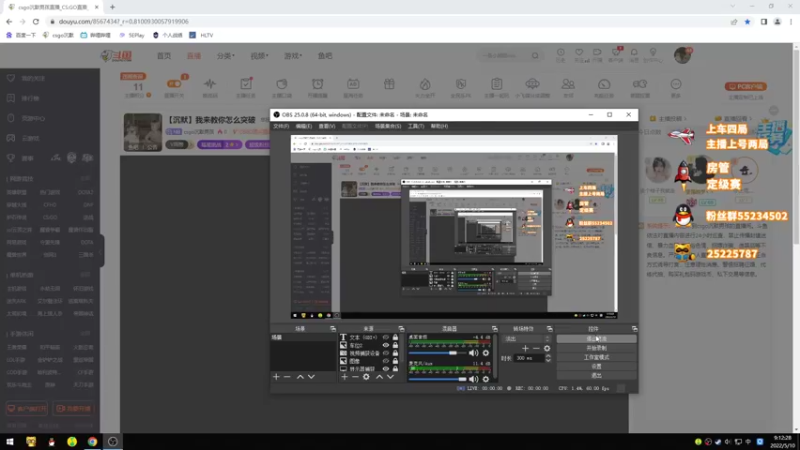This screenshot has height=450, width=800.
Task: Open source properties gear in the sources panel
Action: pyautogui.click(x=366, y=377)
